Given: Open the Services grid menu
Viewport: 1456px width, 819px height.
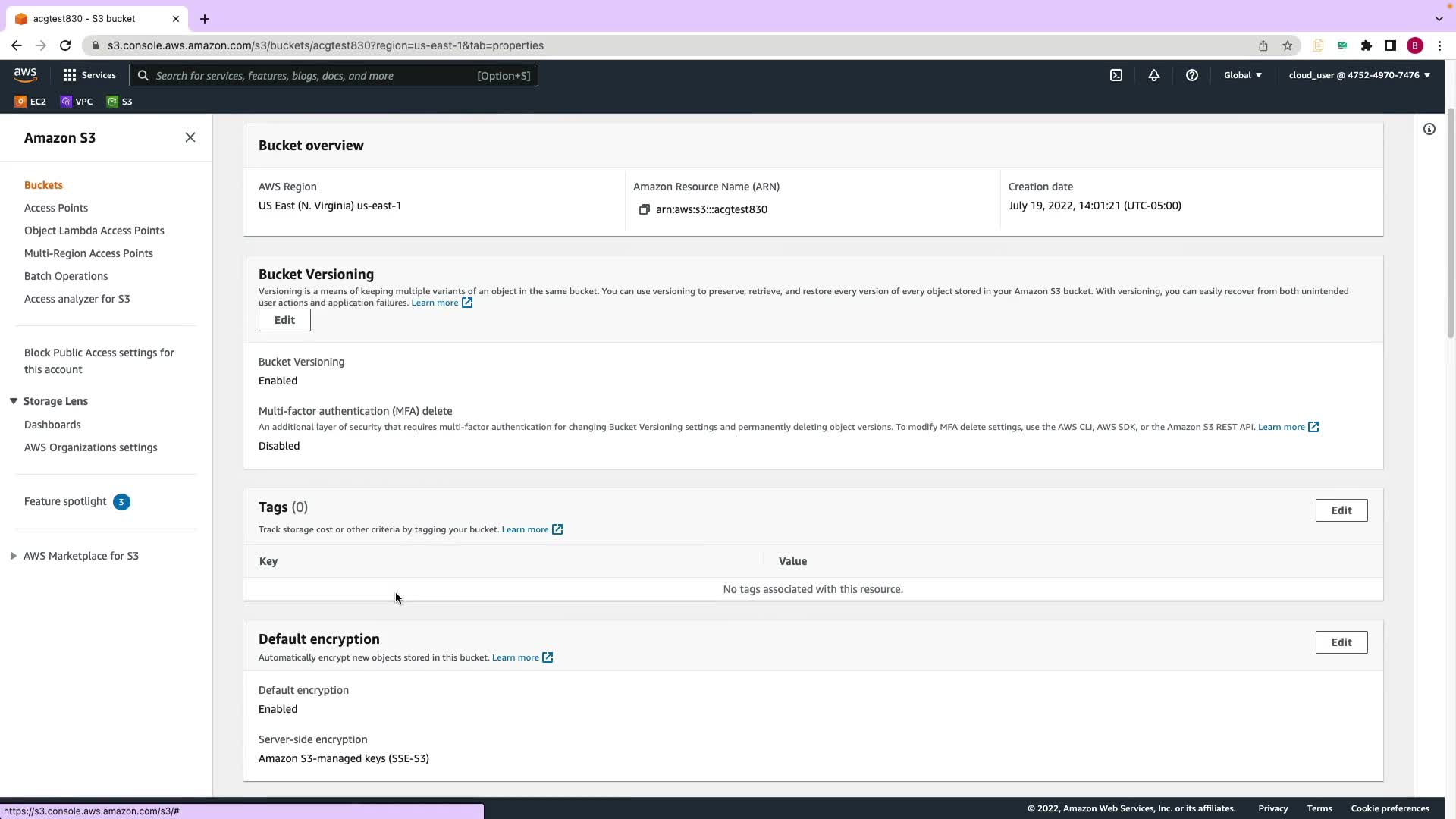Looking at the screenshot, I should [89, 75].
